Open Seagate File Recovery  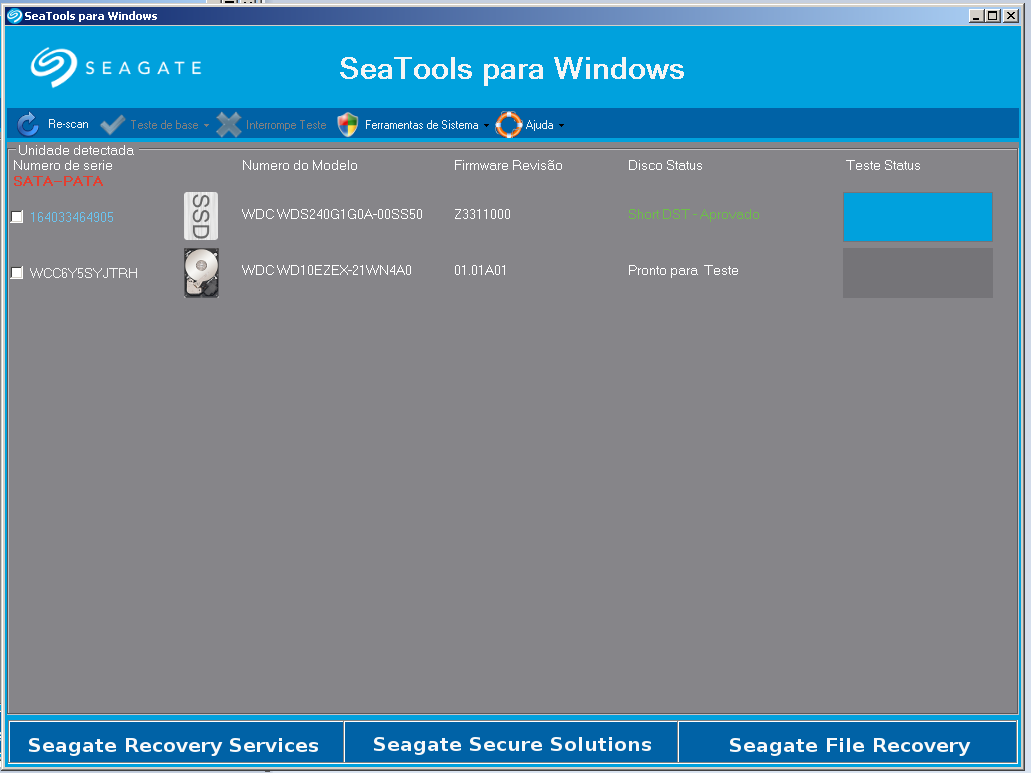[848, 743]
